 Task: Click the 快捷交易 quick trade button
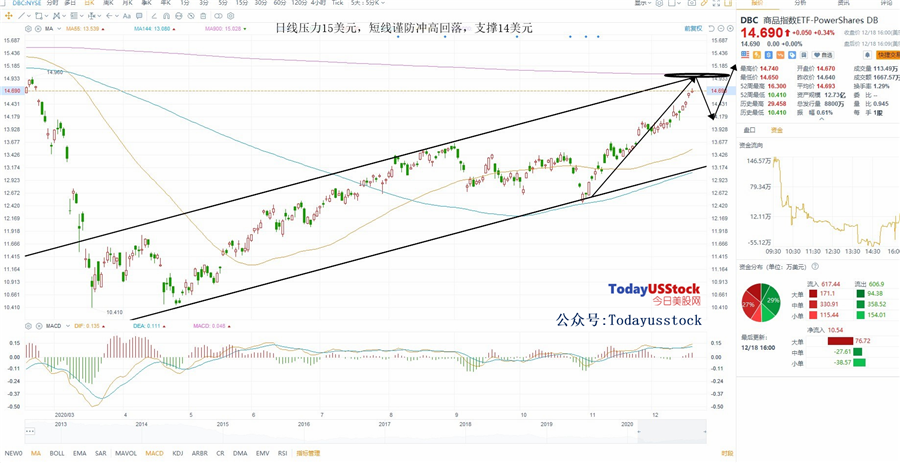pyautogui.click(x=889, y=55)
